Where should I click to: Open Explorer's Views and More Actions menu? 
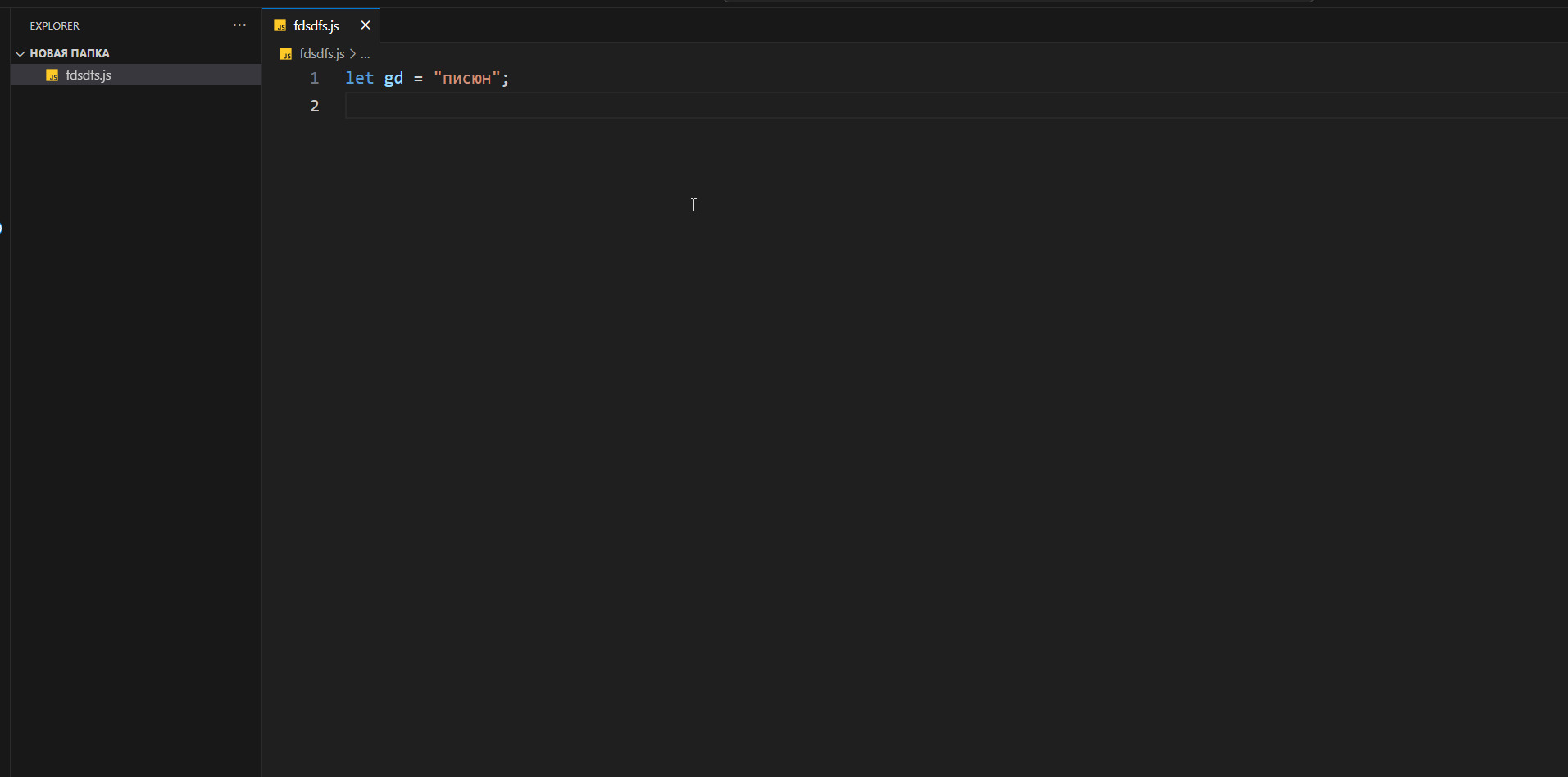(x=239, y=25)
